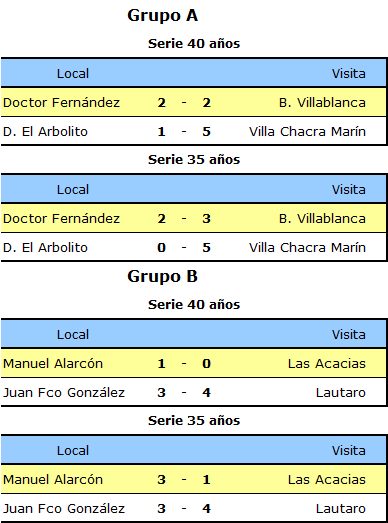This screenshot has width=388, height=523.
Task: Click Juan Fco González in Grupo B Serie 40
Action: click(64, 392)
